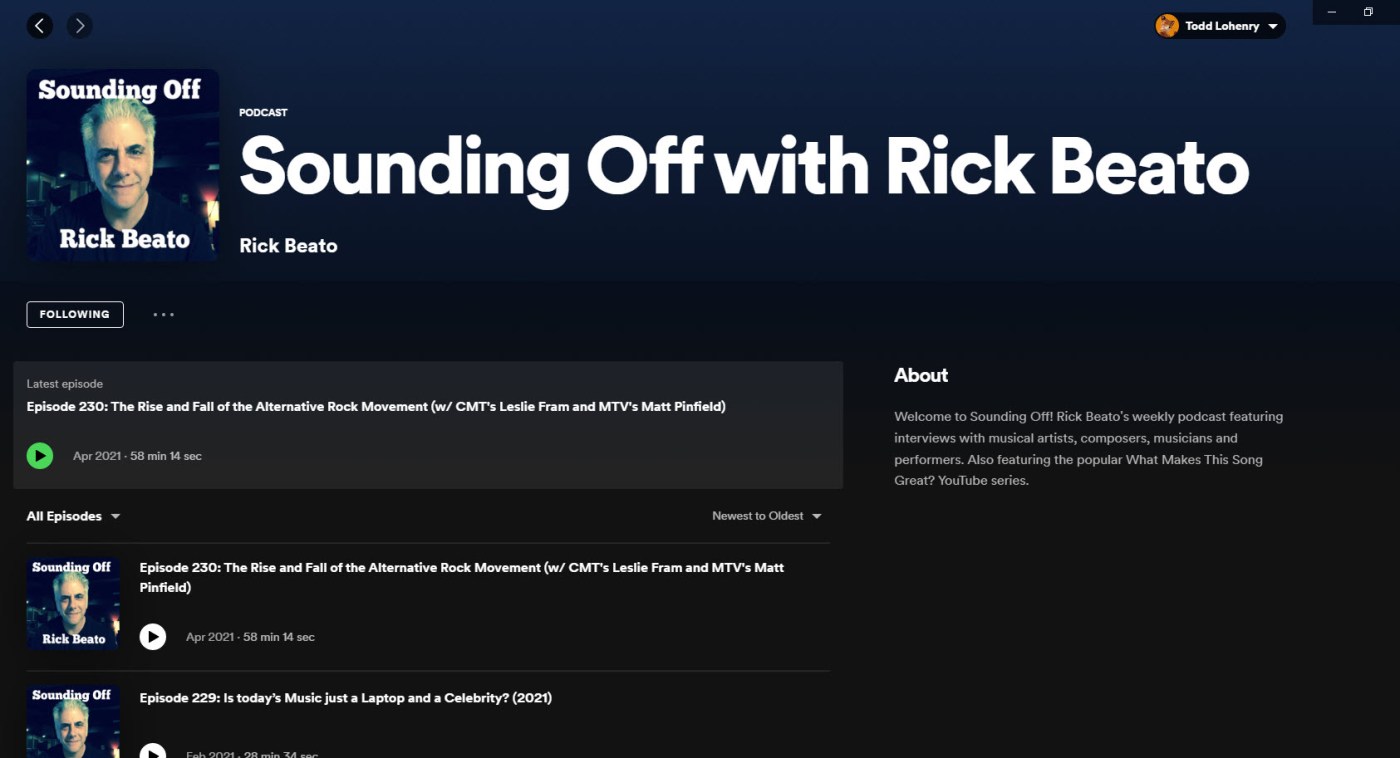This screenshot has height=758, width=1400.
Task: Play the latest episode with green button
Action: click(x=40, y=456)
